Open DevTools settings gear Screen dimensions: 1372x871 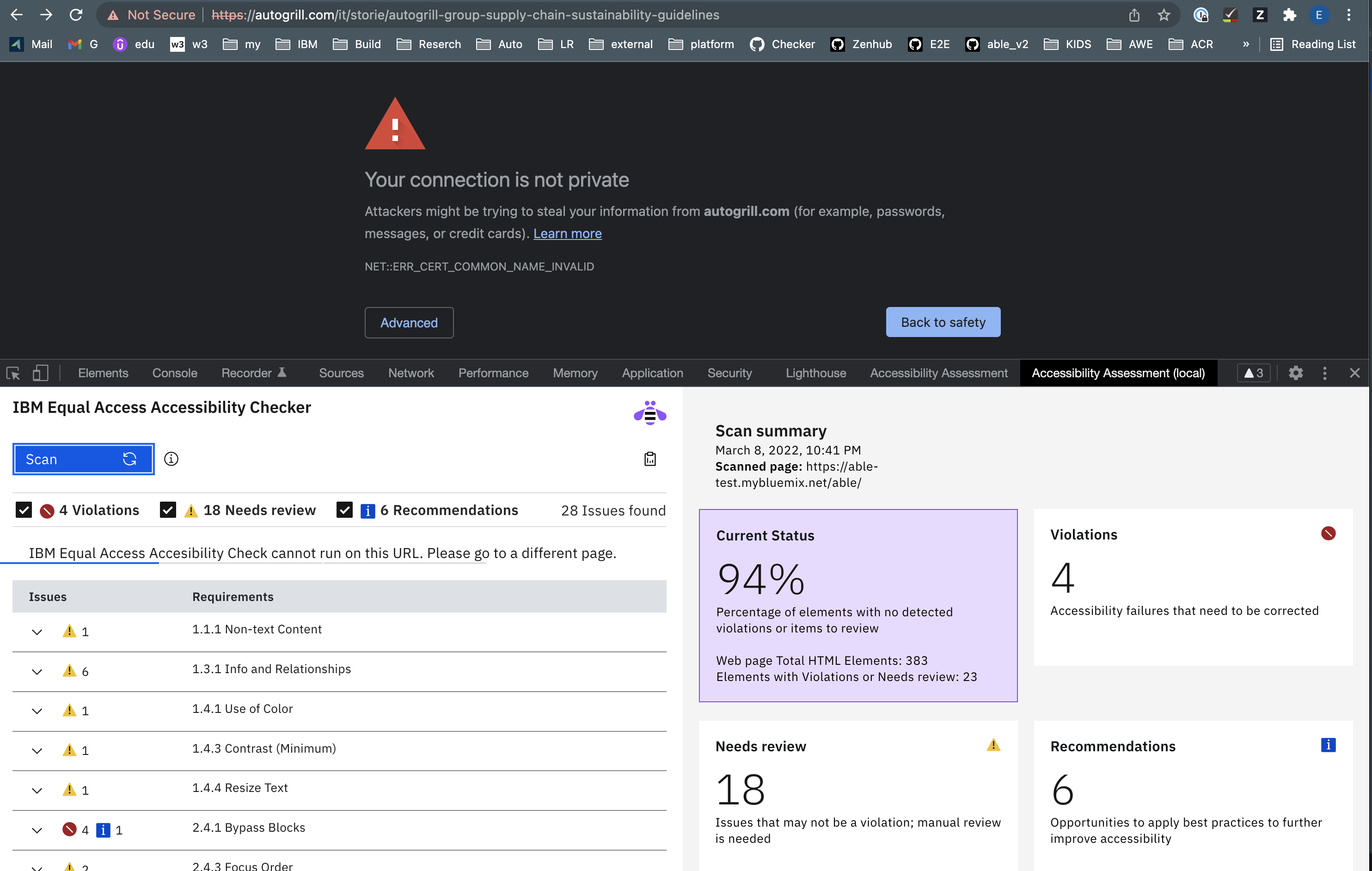[1296, 373]
